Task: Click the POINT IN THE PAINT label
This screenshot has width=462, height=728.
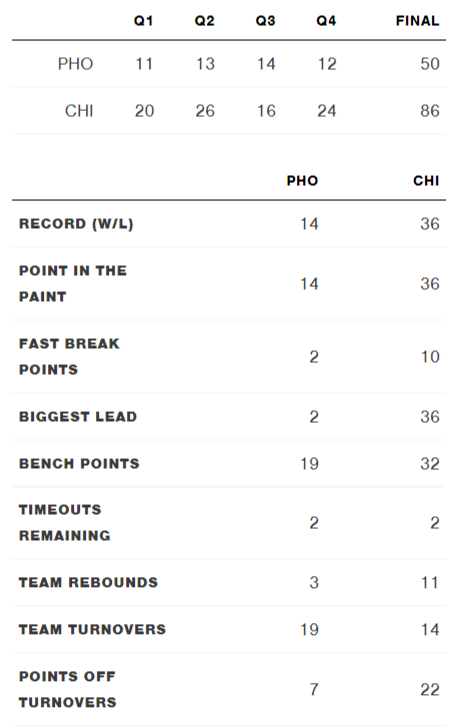Action: (x=73, y=284)
